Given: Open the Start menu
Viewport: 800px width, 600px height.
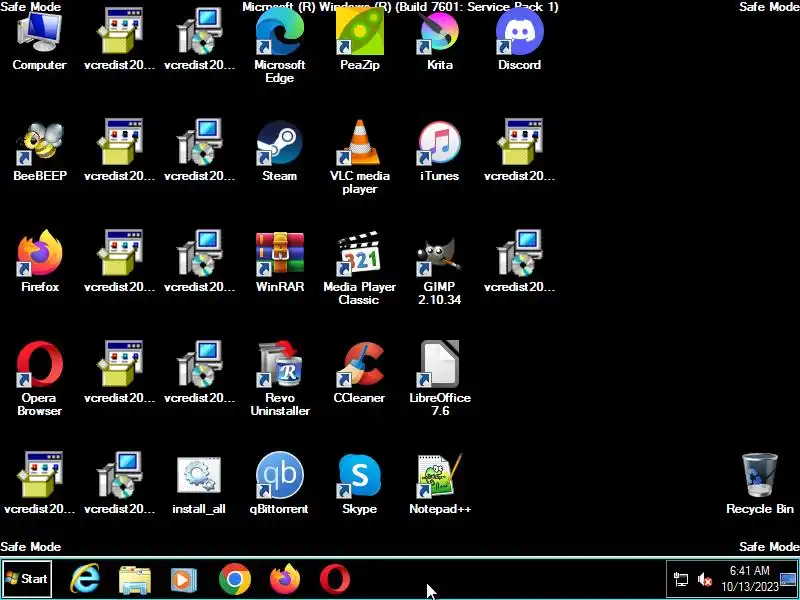Looking at the screenshot, I should 27,579.
